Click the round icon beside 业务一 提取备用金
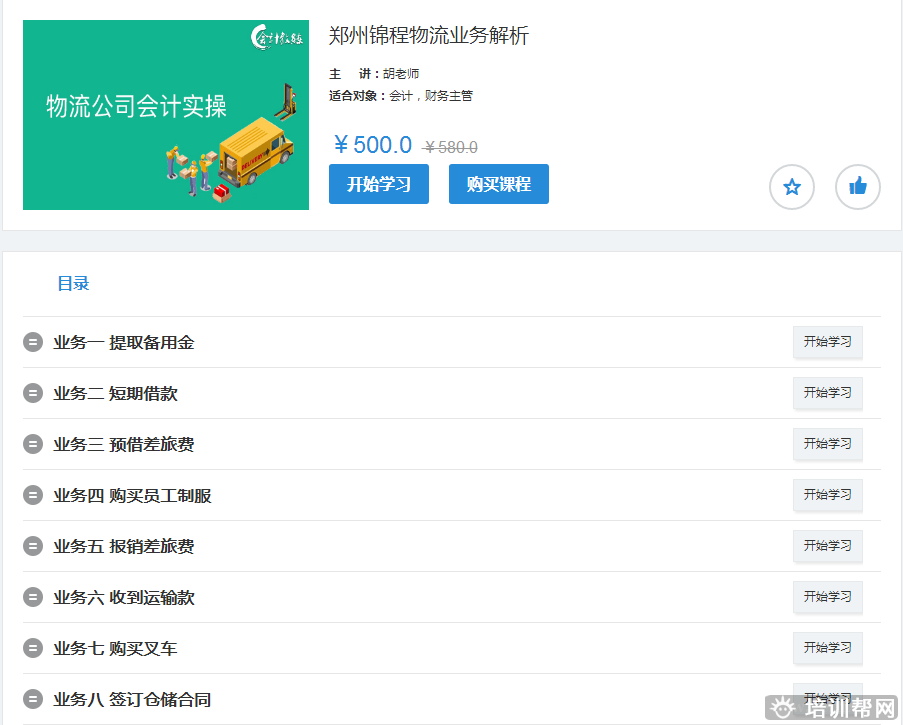903x725 pixels. click(x=33, y=342)
